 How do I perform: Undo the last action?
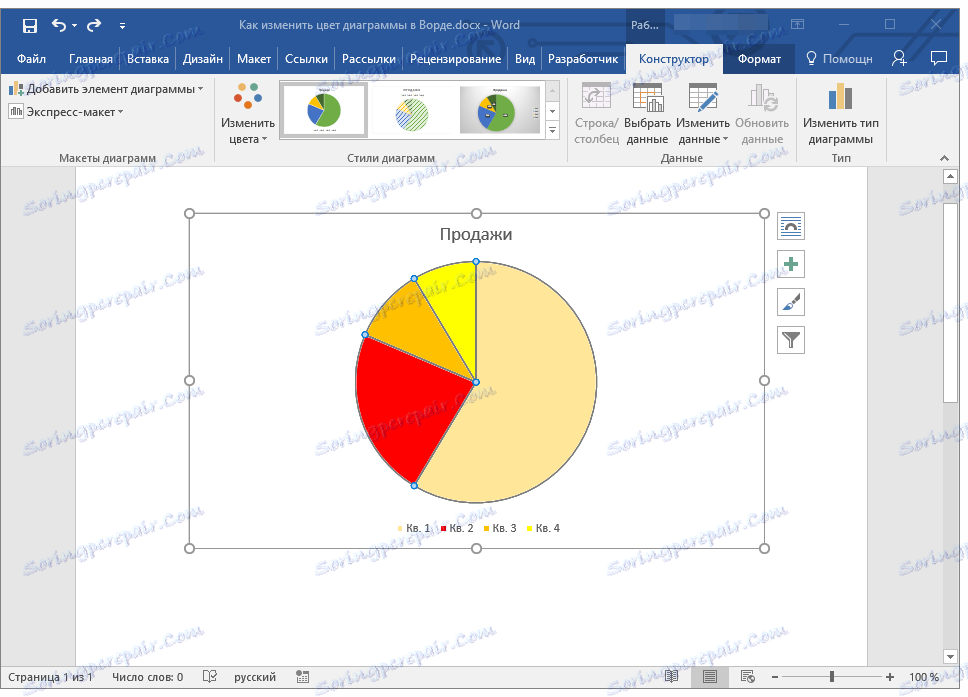click(x=59, y=25)
